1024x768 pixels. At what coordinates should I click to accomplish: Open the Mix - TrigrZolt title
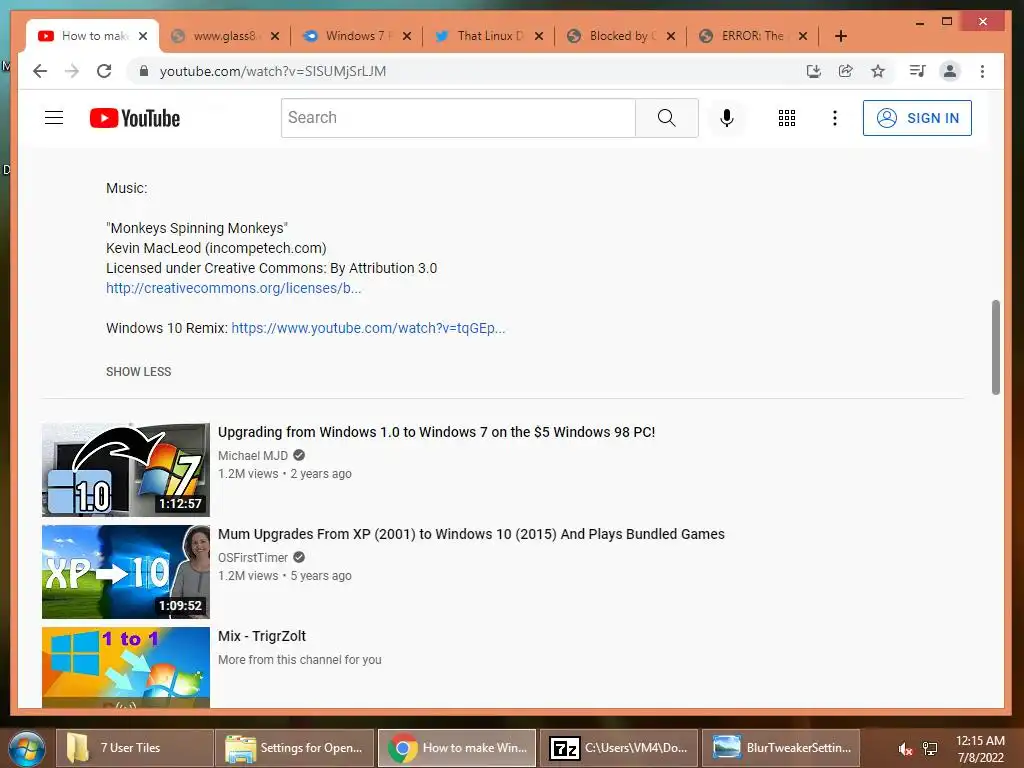click(x=262, y=636)
